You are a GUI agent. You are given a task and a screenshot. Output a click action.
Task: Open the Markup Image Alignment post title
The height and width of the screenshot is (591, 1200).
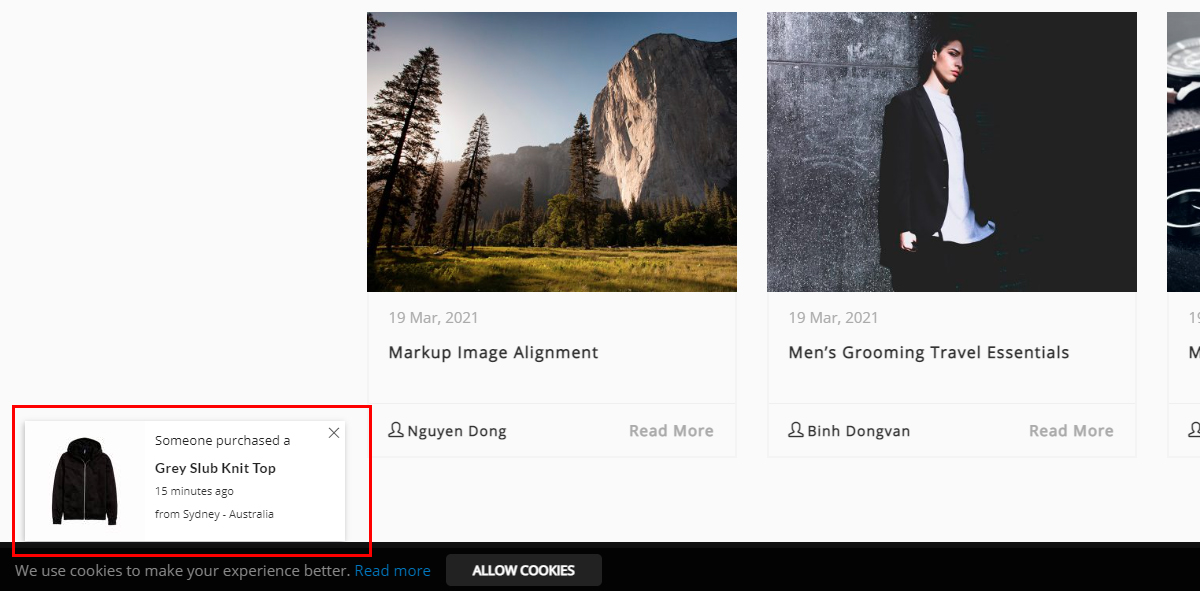coord(493,352)
